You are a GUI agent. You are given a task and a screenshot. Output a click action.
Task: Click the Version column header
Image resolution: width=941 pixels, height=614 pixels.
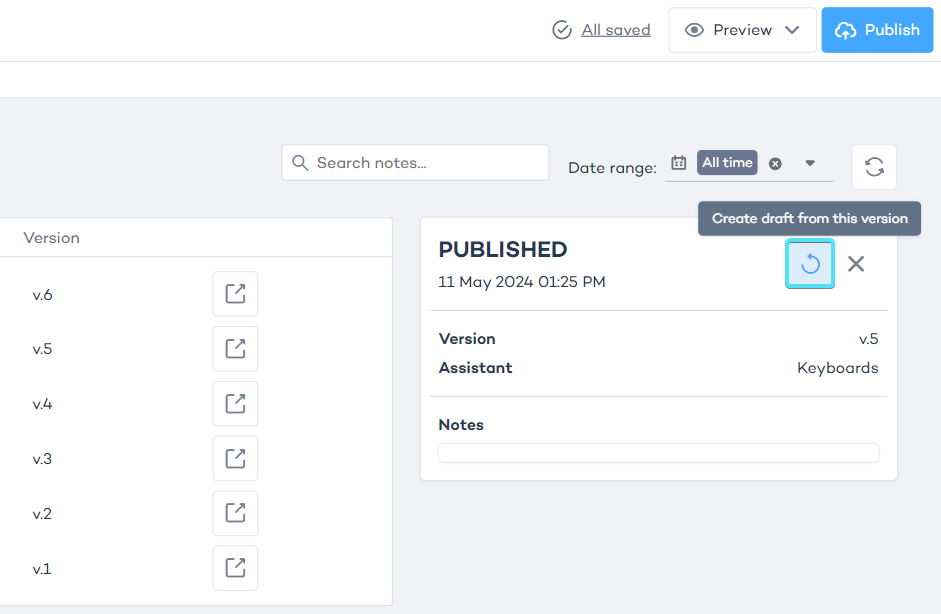coord(51,238)
